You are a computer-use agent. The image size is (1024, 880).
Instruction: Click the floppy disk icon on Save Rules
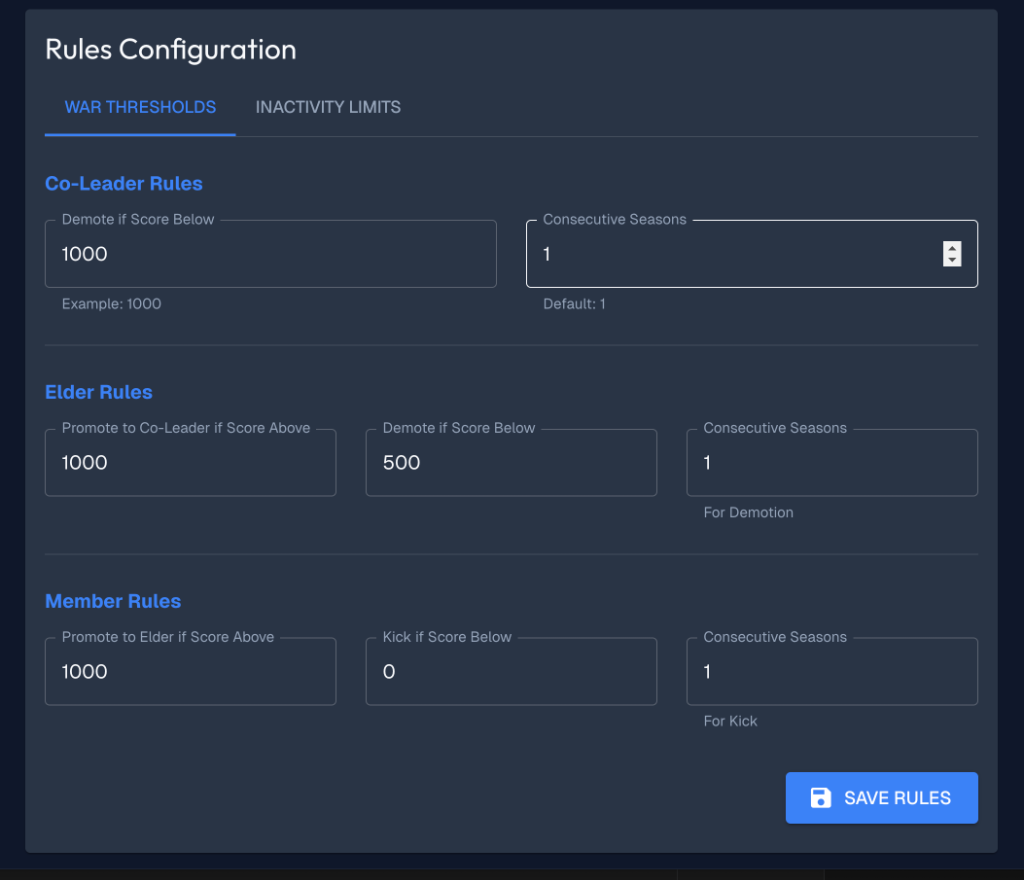coord(820,798)
